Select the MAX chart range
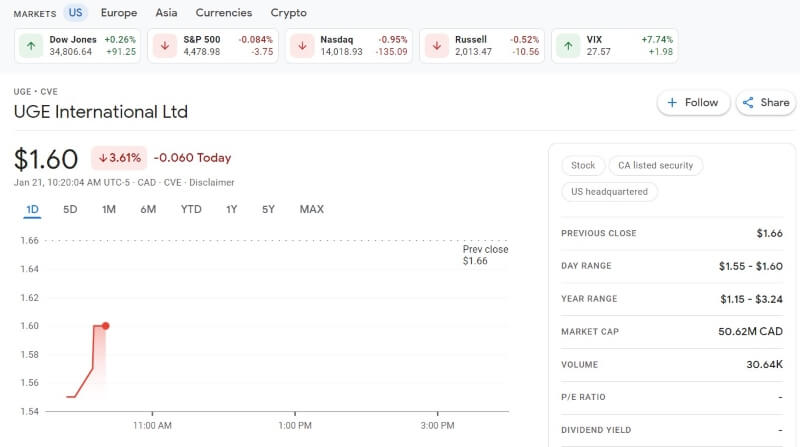The width and height of the screenshot is (800, 447). click(312, 209)
